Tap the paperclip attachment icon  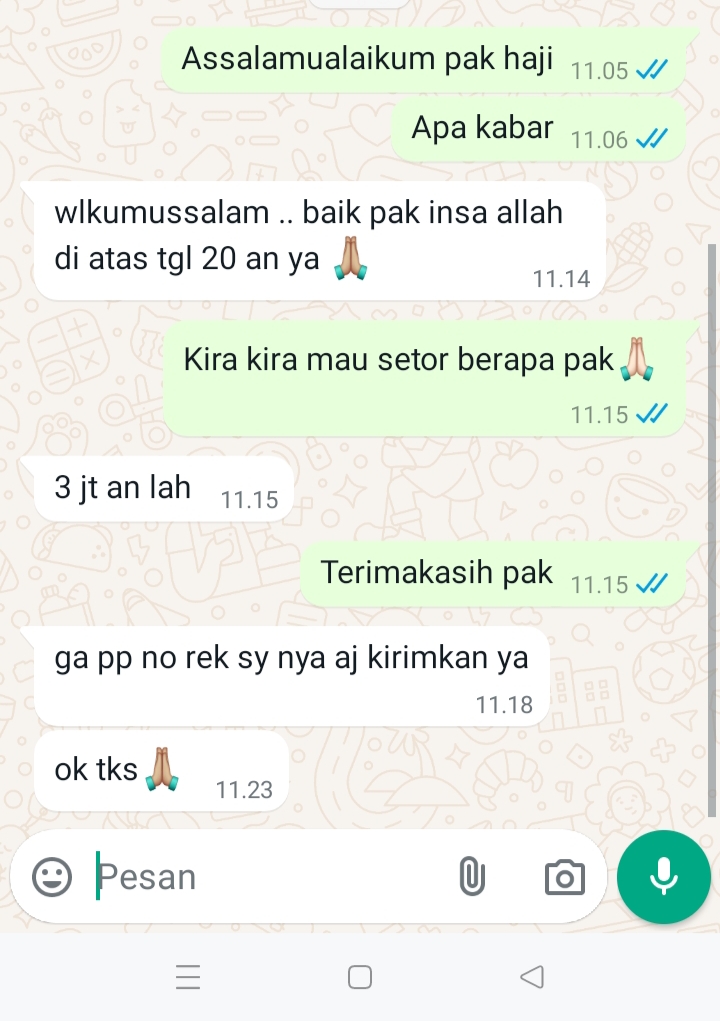pos(472,876)
